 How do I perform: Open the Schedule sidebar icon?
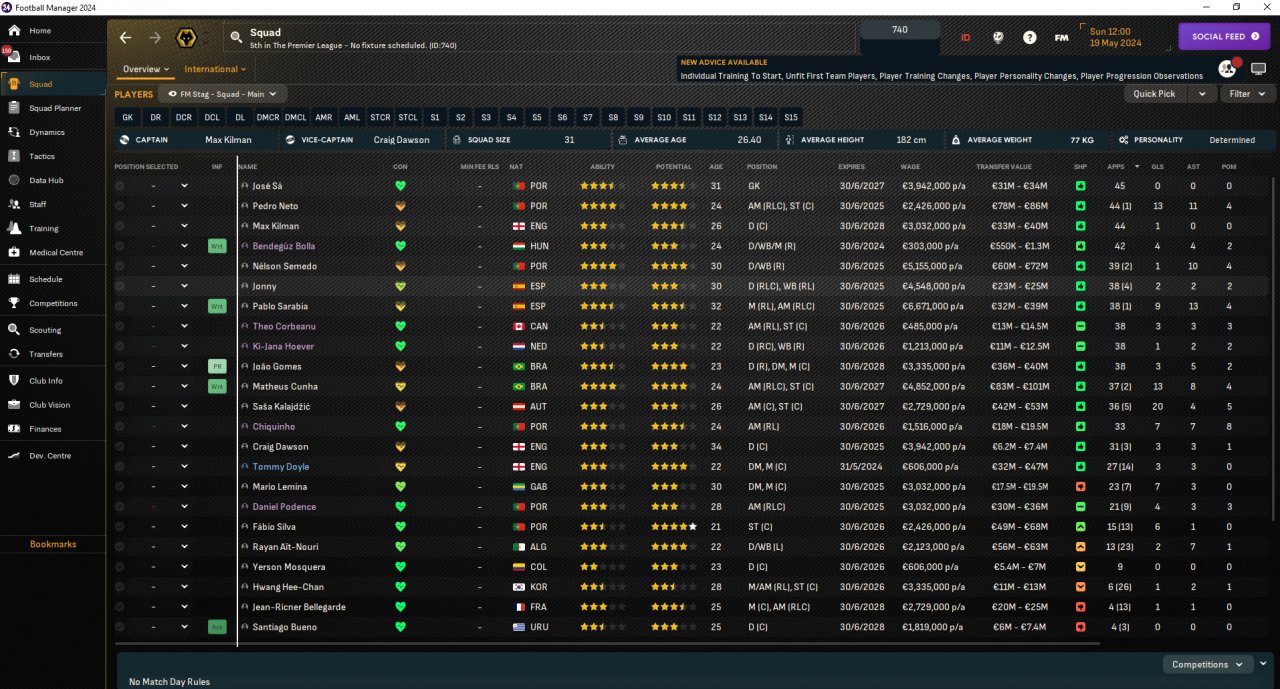tap(14, 279)
